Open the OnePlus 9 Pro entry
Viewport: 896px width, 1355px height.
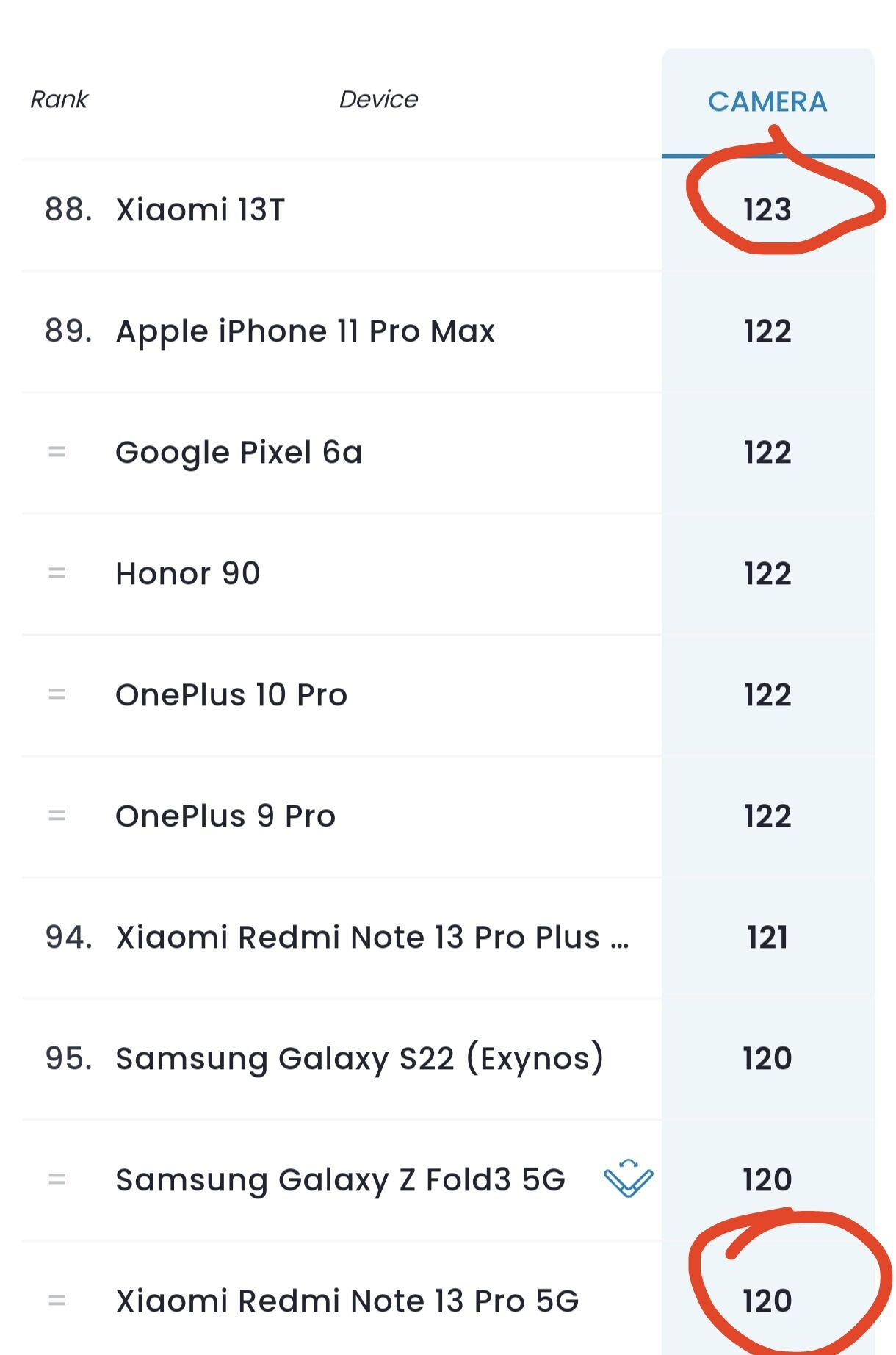pyautogui.click(x=225, y=816)
